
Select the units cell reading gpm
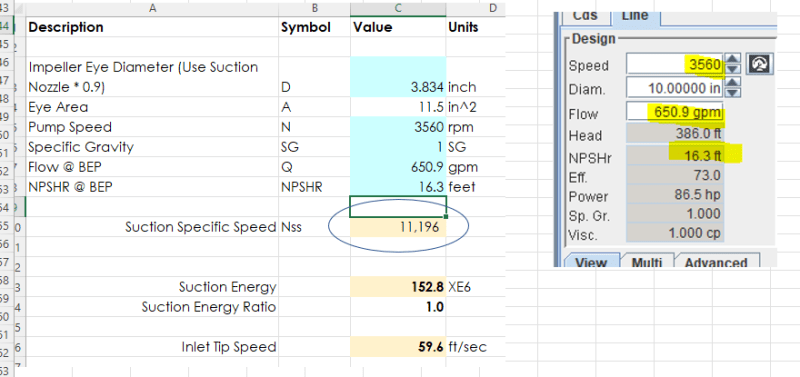click(x=476, y=167)
